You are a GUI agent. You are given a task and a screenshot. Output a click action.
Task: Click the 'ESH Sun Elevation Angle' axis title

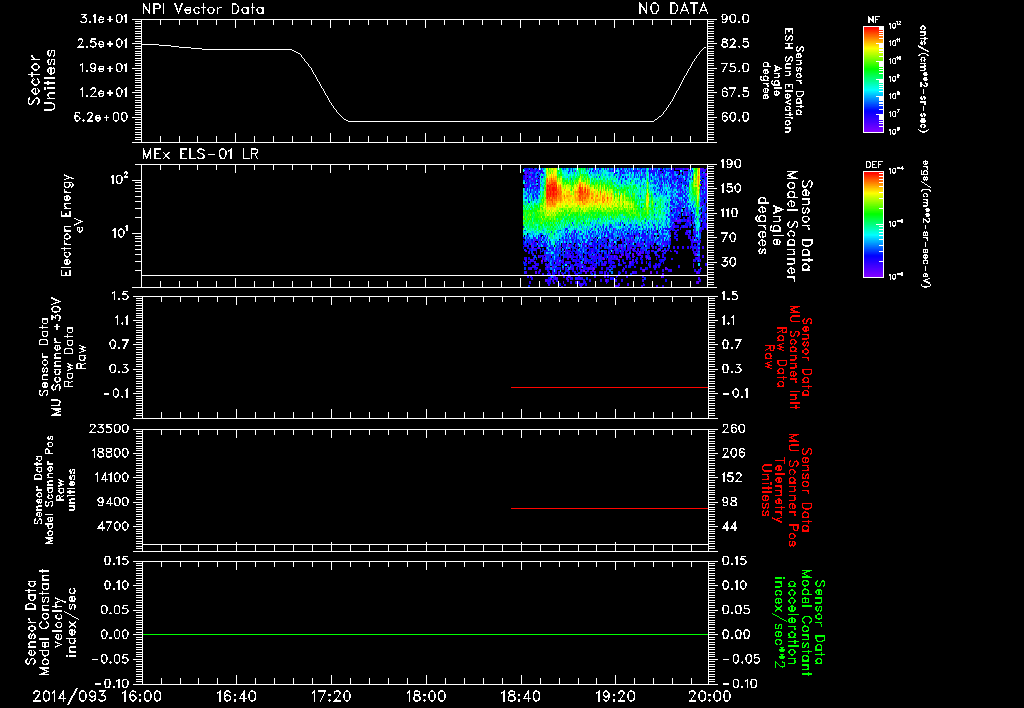click(x=782, y=80)
